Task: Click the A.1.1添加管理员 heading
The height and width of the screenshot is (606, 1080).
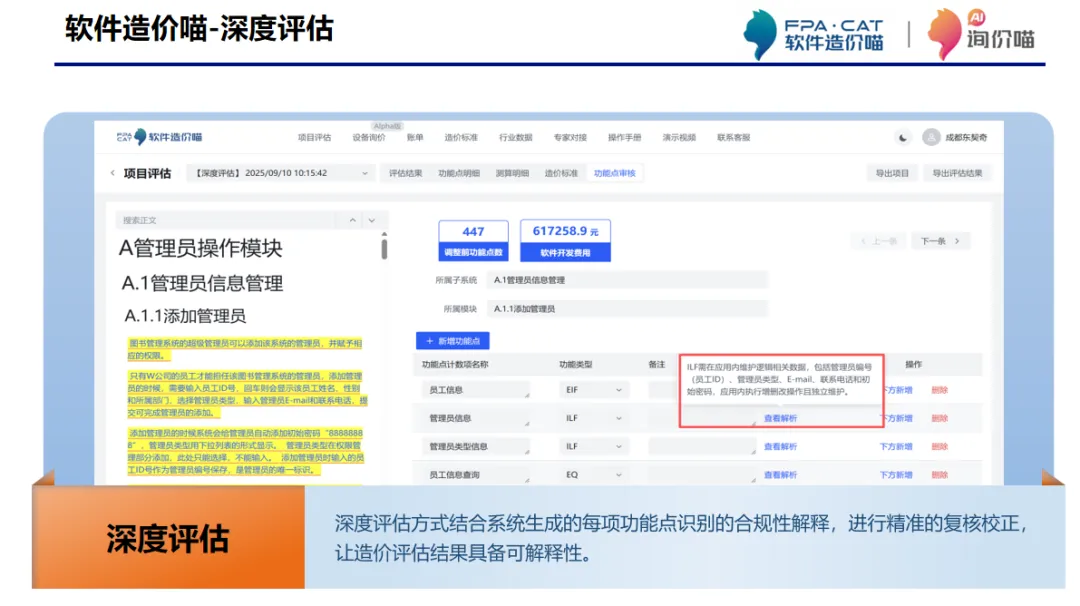Action: (185, 316)
